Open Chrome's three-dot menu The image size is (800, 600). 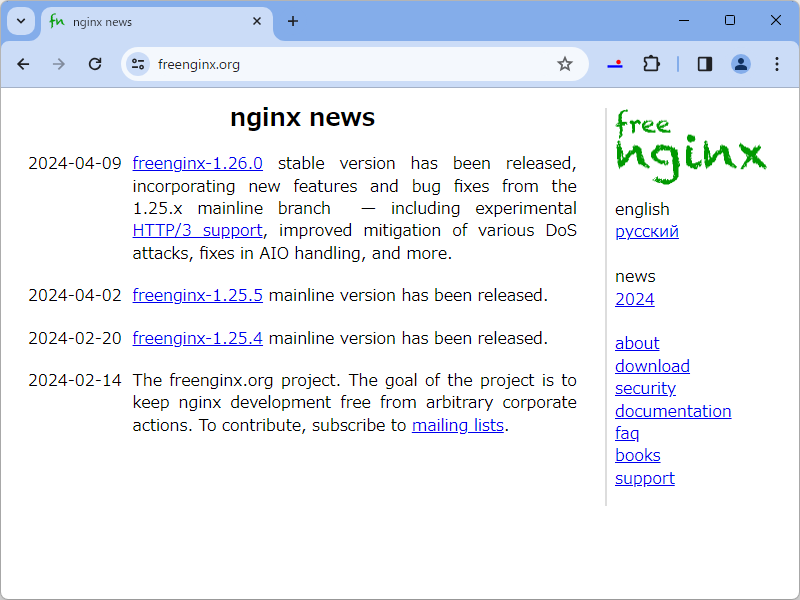[777, 63]
